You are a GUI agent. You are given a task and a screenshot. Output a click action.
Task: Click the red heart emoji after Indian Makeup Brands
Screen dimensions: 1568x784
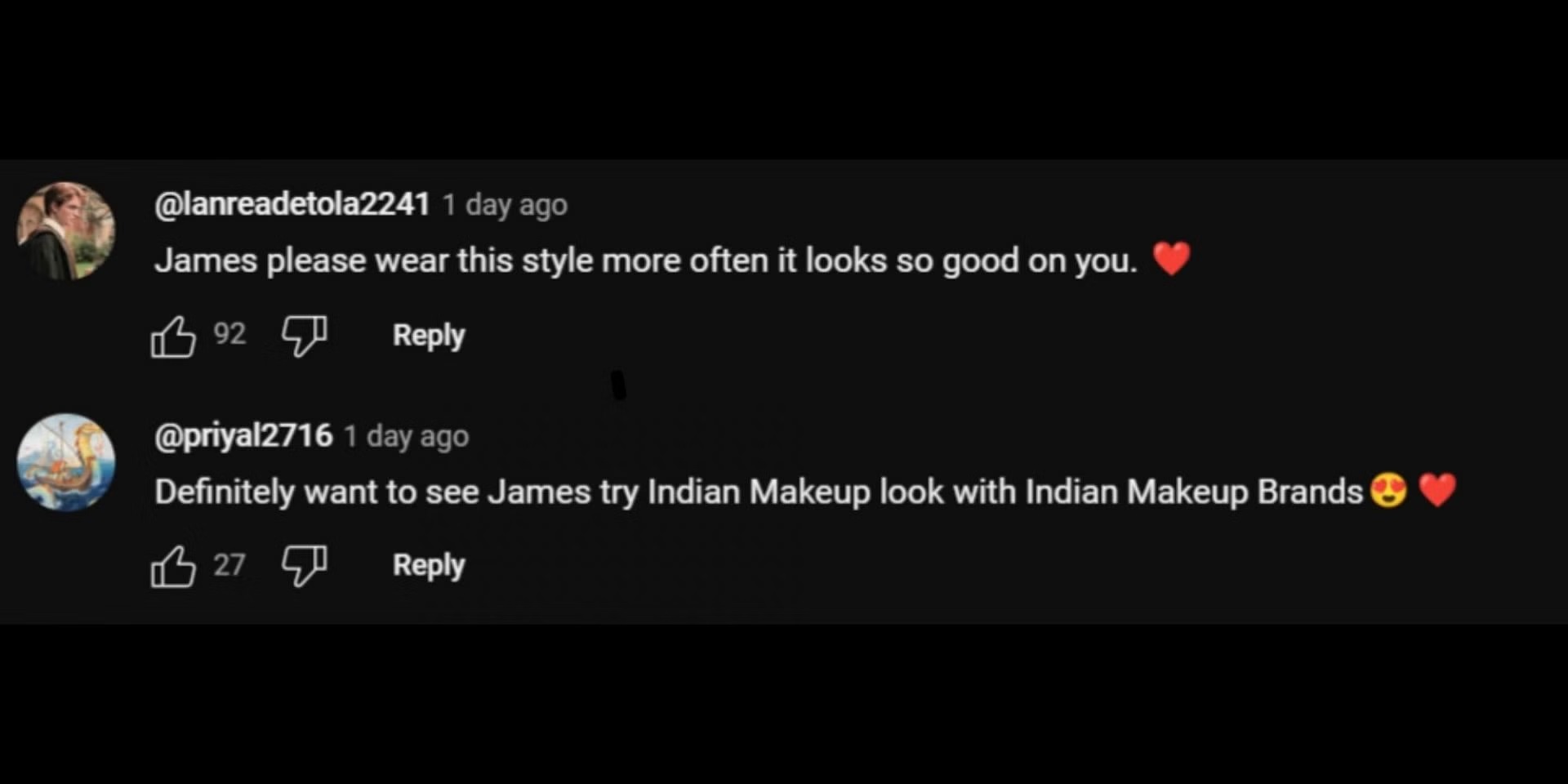coord(1437,490)
